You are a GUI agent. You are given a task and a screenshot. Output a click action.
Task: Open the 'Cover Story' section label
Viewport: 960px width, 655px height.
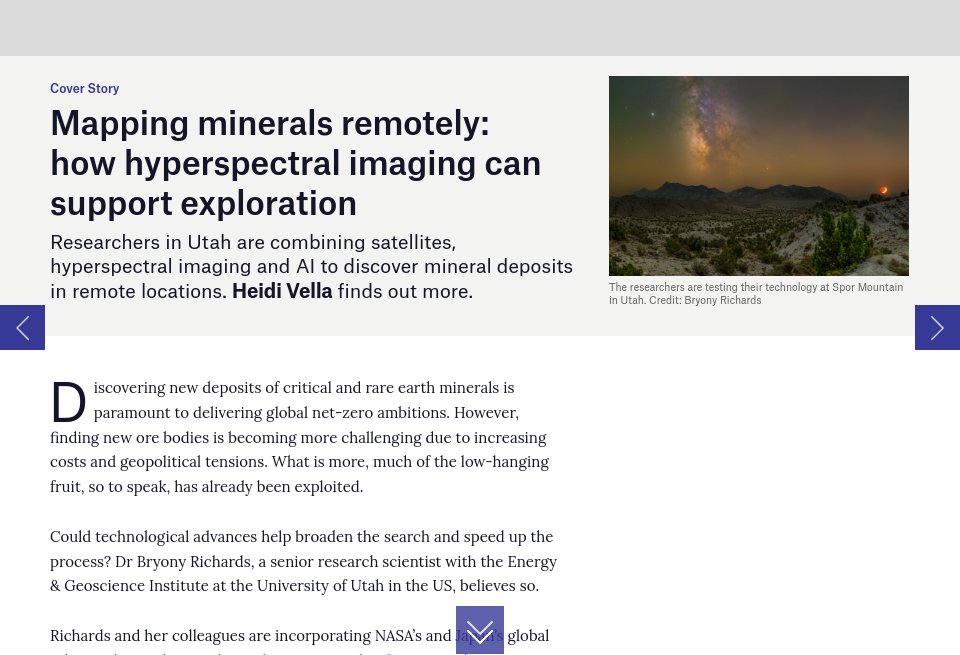tap(84, 88)
